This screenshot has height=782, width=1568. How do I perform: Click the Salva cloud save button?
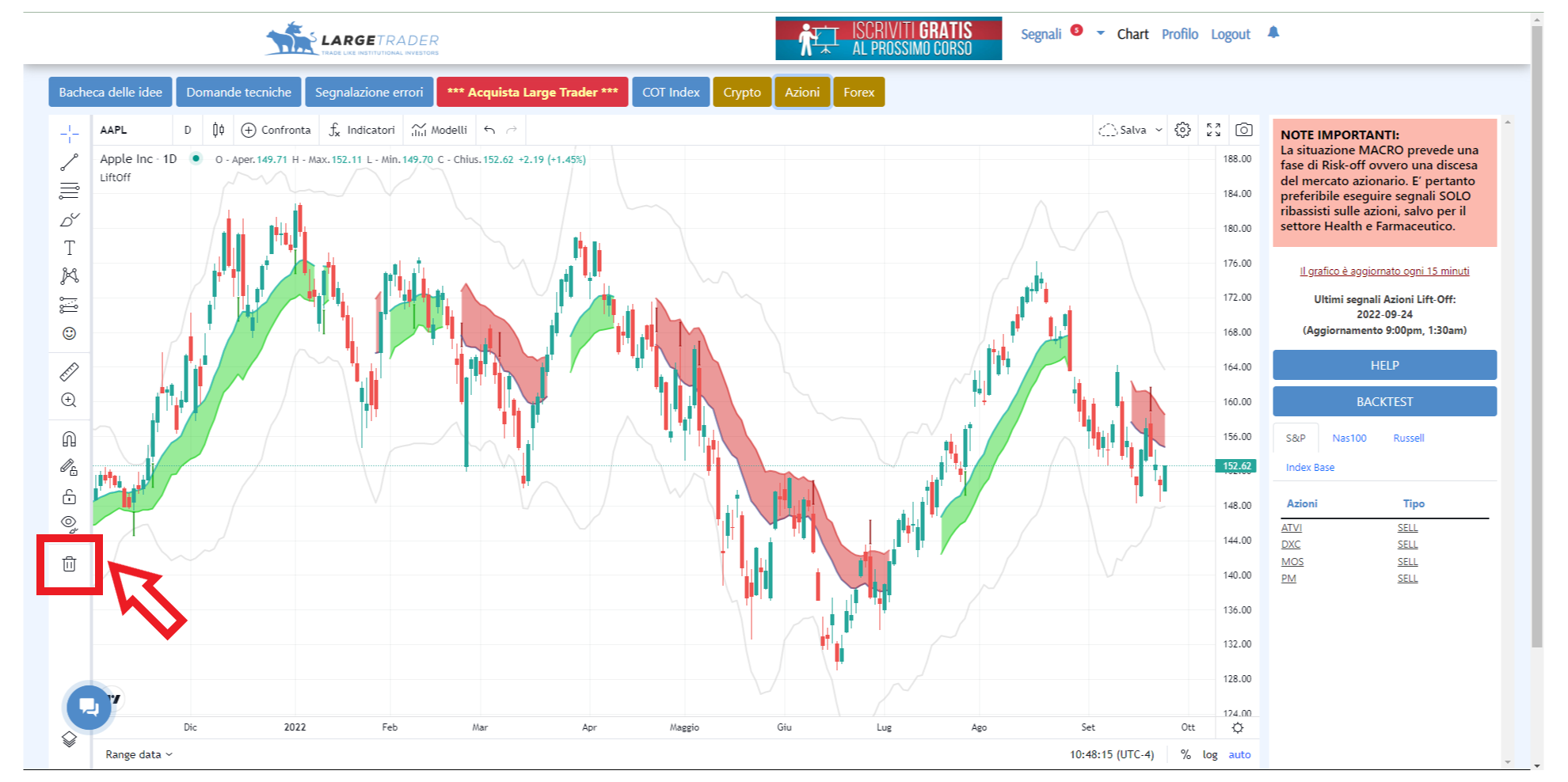click(1122, 130)
